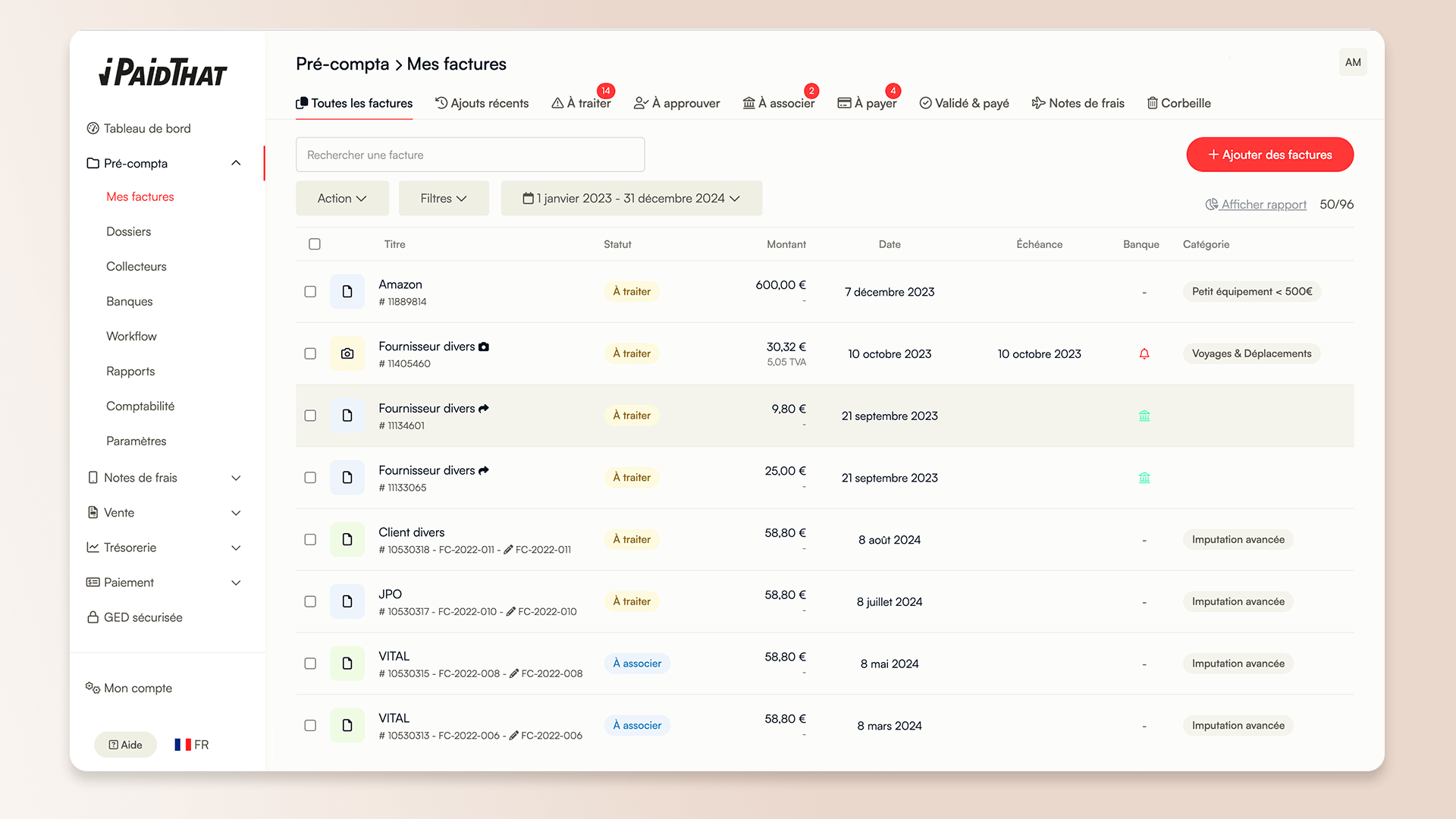Open the Filtres dropdown
Image resolution: width=1456 pixels, height=819 pixels.
pos(444,198)
